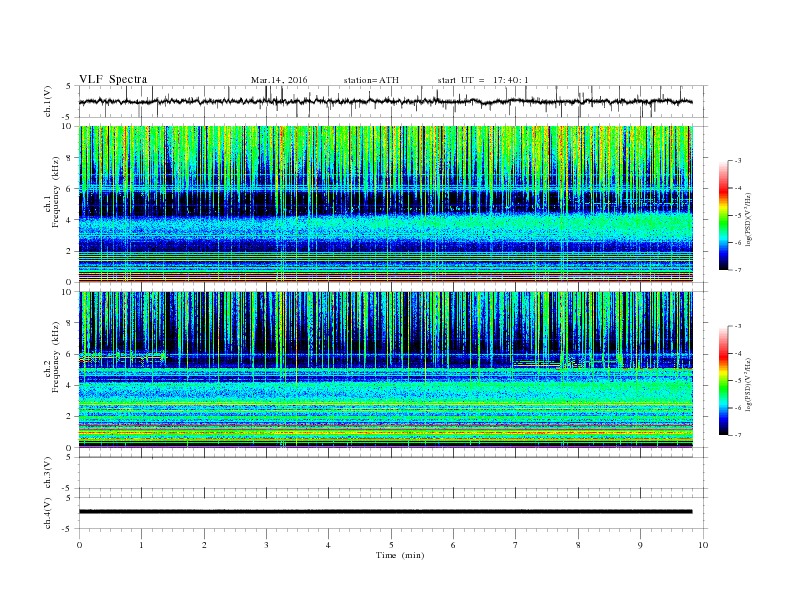Click the time axis tick label '8'
The image size is (792, 612).
point(578,545)
